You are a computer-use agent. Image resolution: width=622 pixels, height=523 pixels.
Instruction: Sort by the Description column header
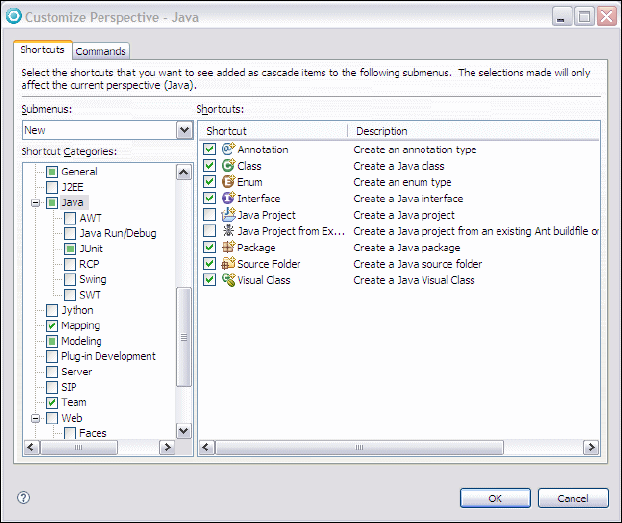pos(474,131)
